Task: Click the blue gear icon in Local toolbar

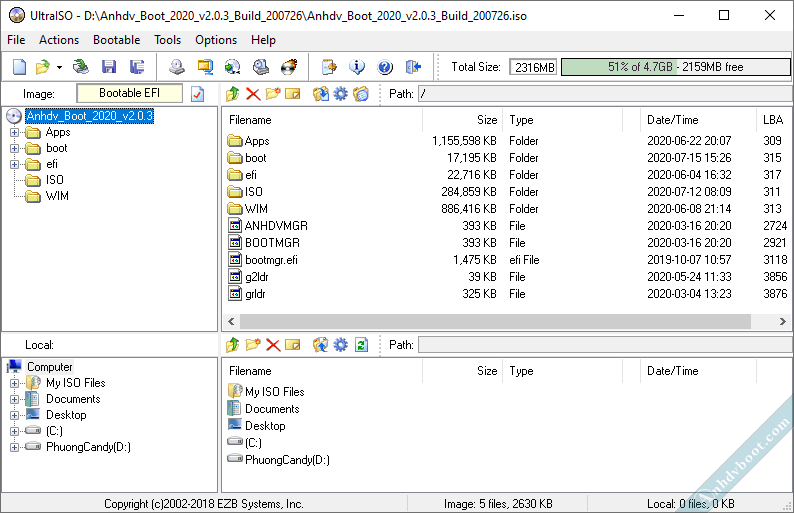Action: pos(341,345)
